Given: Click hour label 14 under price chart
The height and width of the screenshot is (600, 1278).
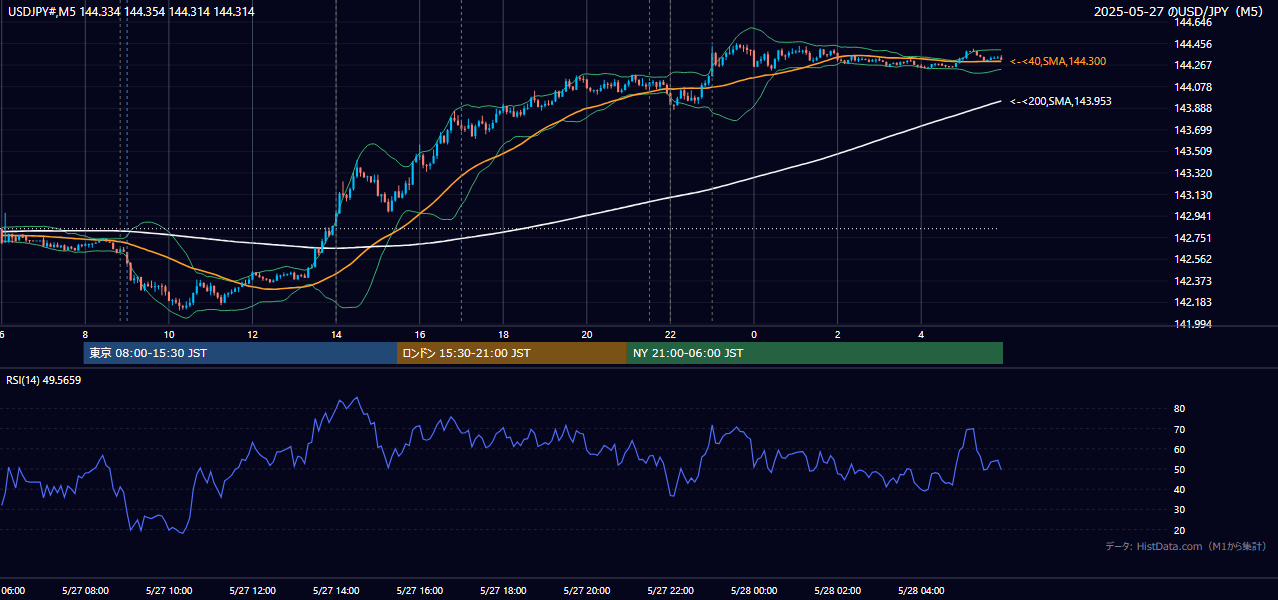Looking at the screenshot, I should (x=336, y=334).
